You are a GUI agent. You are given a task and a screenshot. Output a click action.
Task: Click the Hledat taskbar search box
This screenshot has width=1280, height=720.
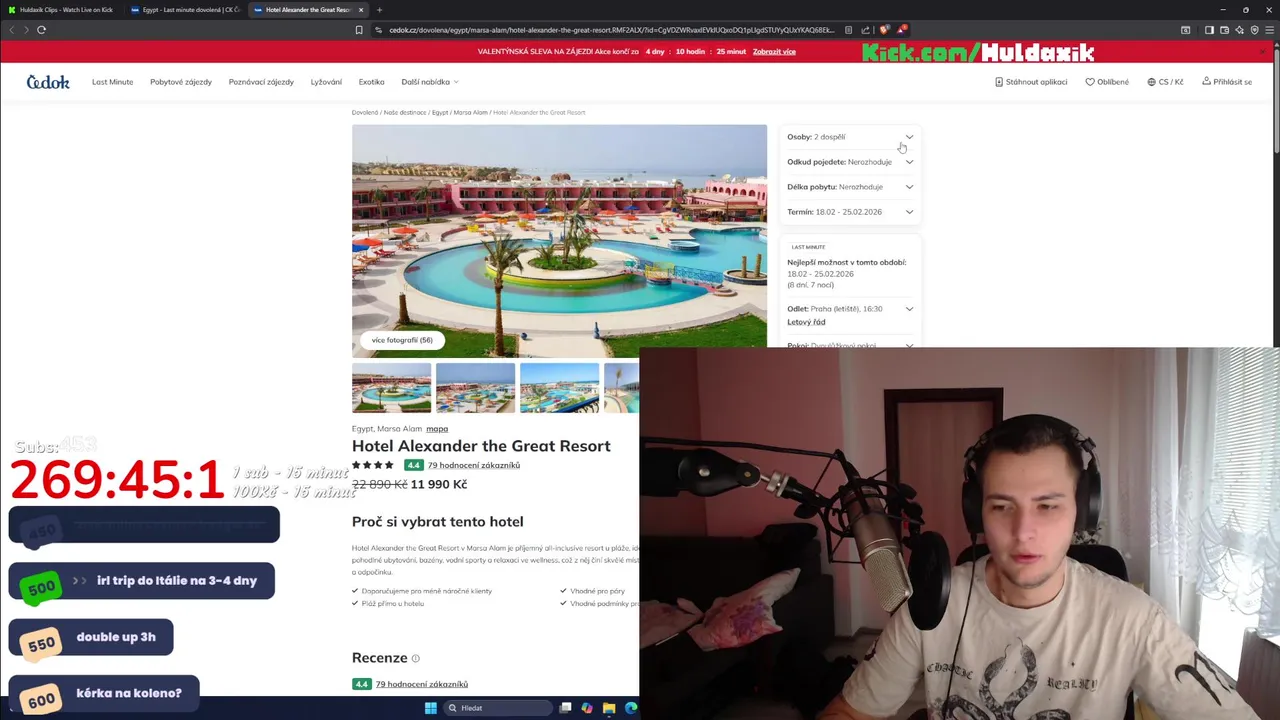pyautogui.click(x=497, y=708)
